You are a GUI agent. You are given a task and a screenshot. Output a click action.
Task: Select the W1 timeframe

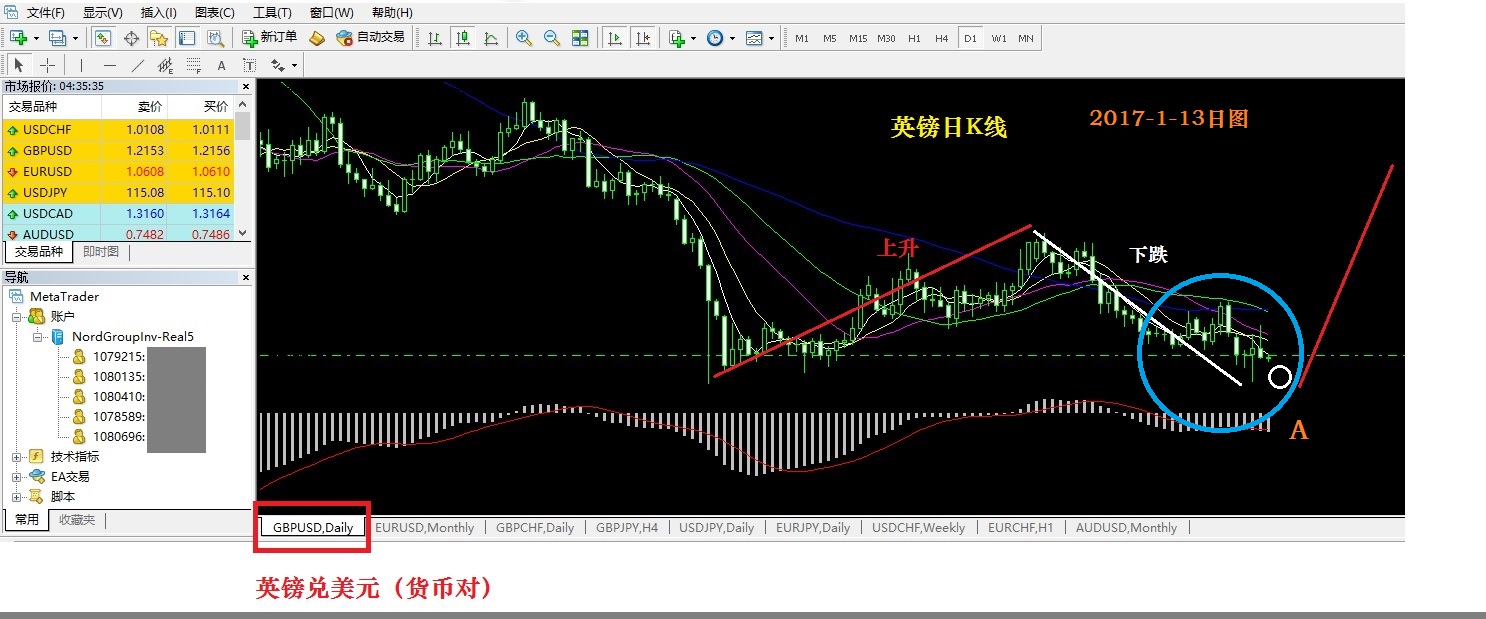coord(999,38)
